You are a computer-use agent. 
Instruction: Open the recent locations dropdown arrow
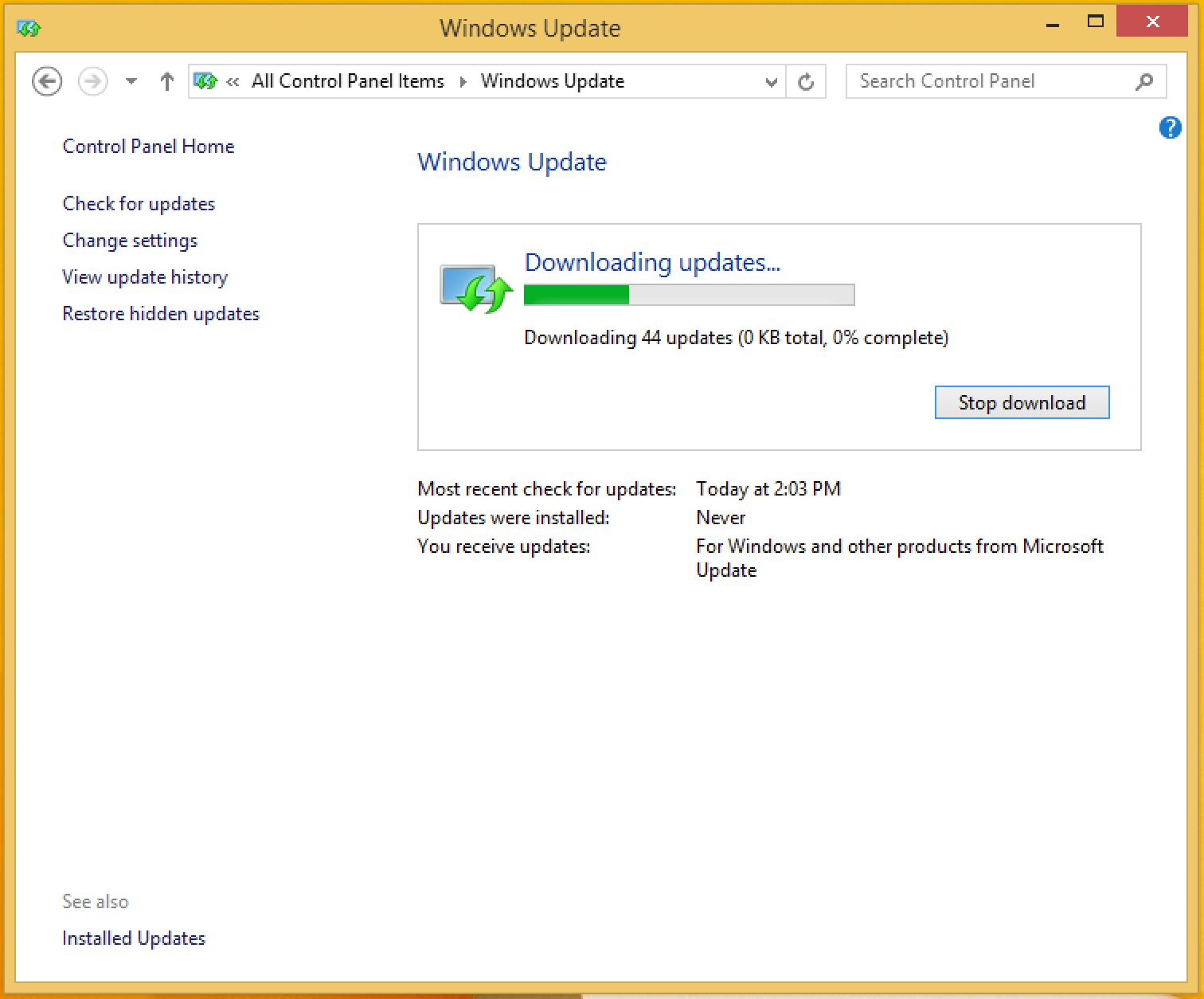tap(131, 81)
